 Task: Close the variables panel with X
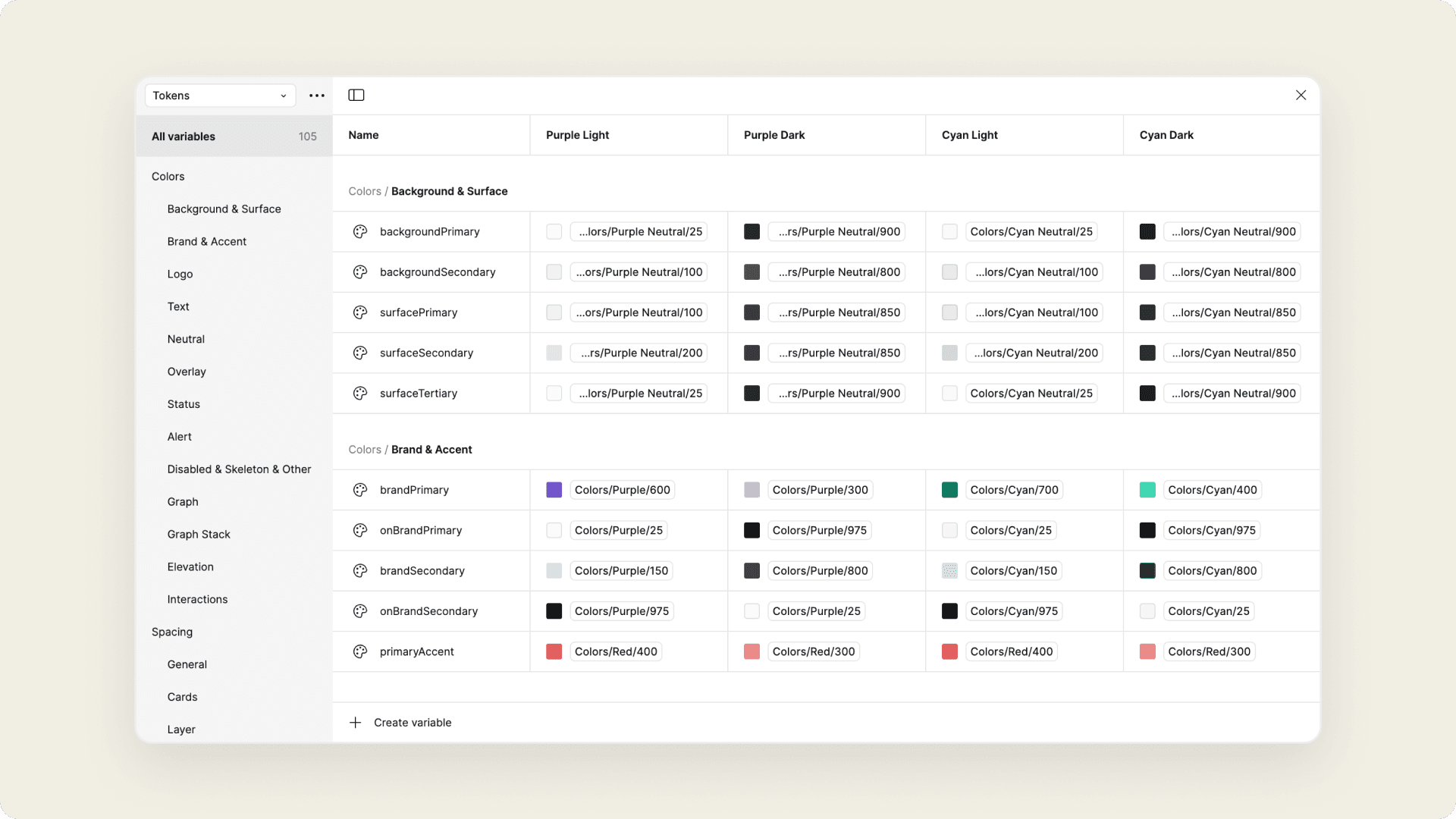(x=1301, y=95)
